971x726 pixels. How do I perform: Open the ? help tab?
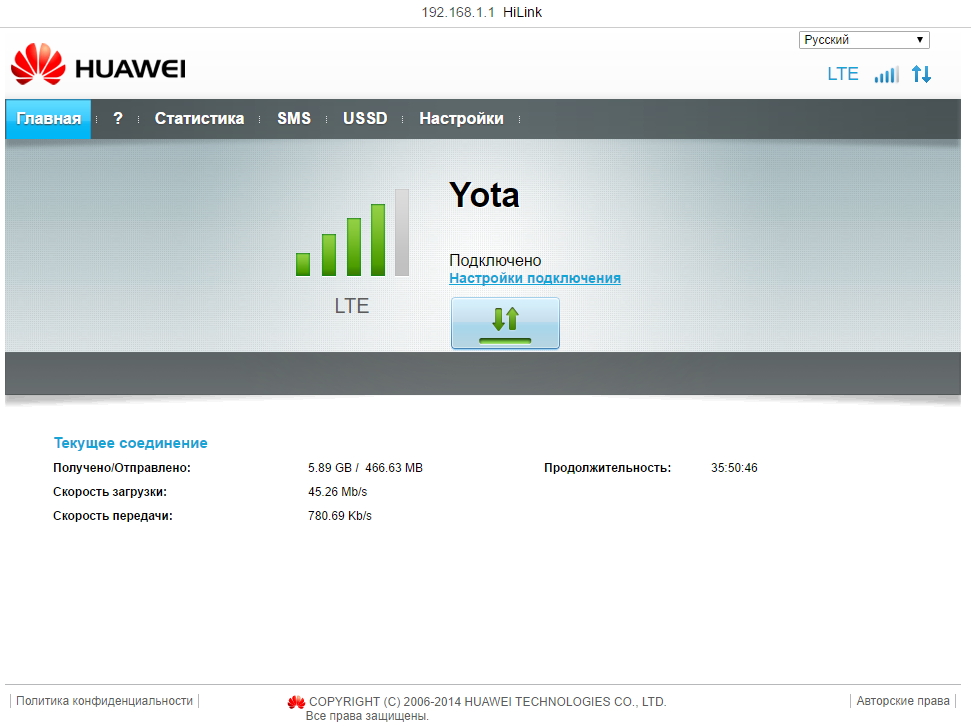click(x=118, y=118)
